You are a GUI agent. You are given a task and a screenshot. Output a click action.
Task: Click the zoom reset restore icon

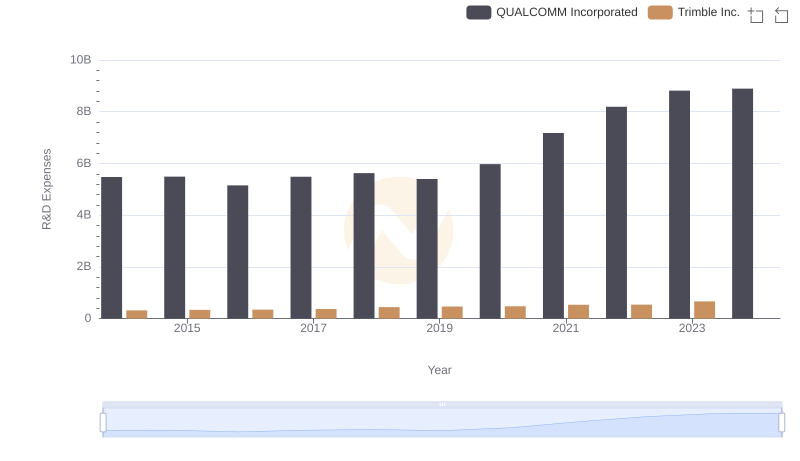(x=781, y=15)
